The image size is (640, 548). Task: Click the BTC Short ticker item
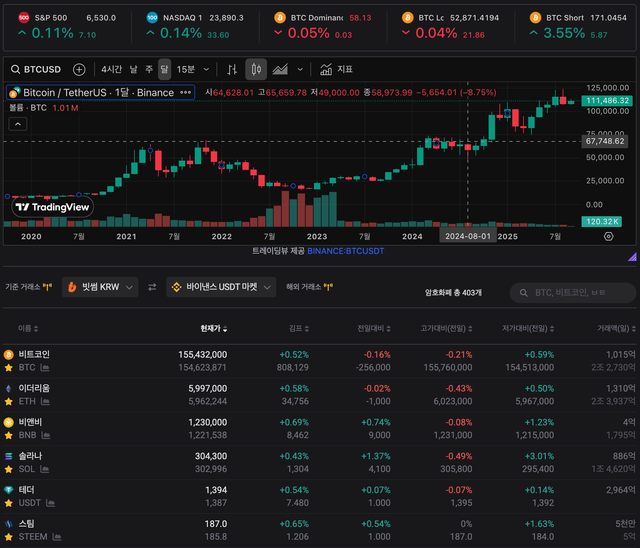pyautogui.click(x=578, y=27)
